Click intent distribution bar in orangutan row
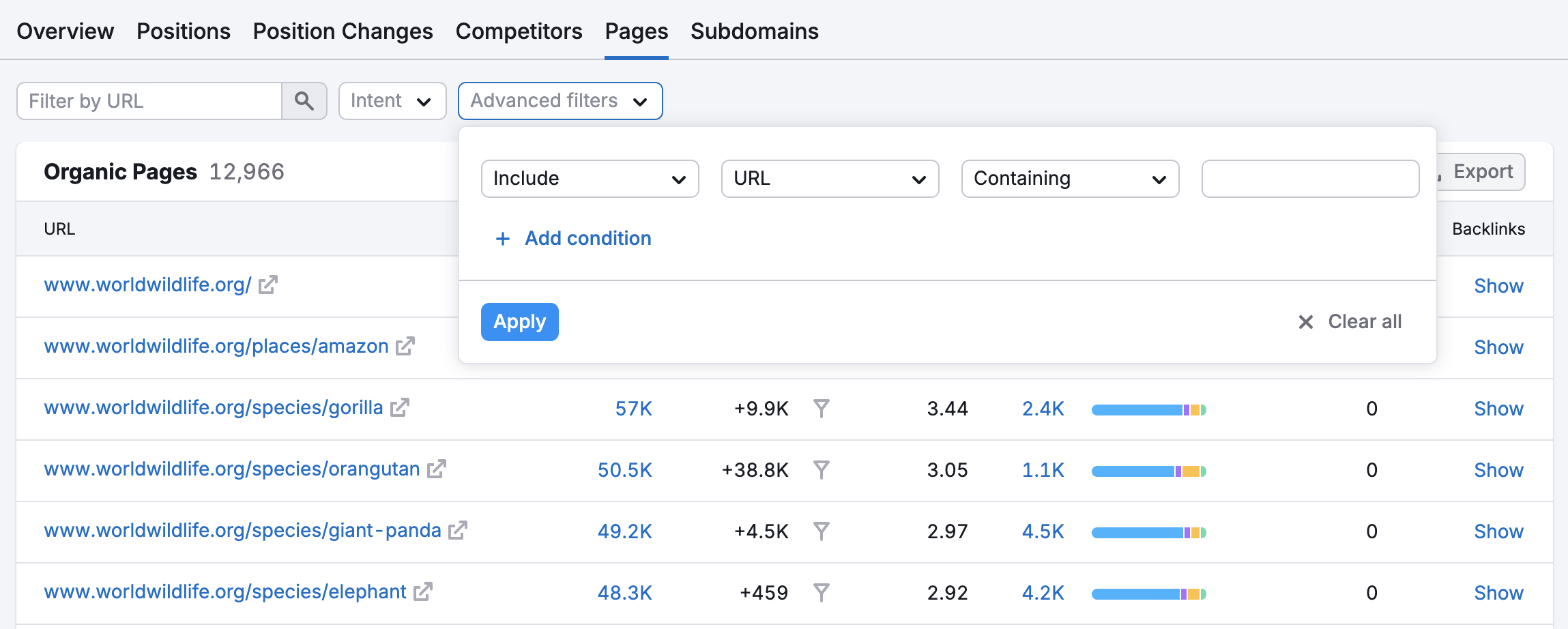 1149,471
